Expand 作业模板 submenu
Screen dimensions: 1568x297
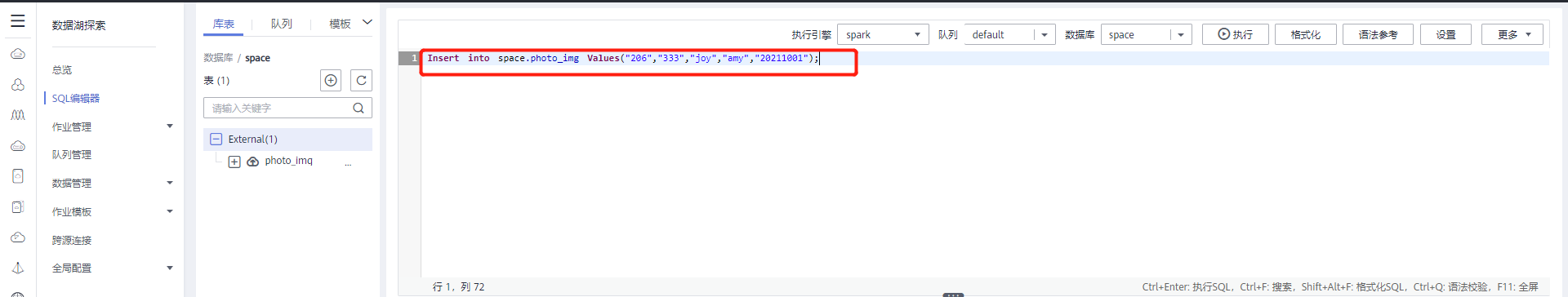170,211
